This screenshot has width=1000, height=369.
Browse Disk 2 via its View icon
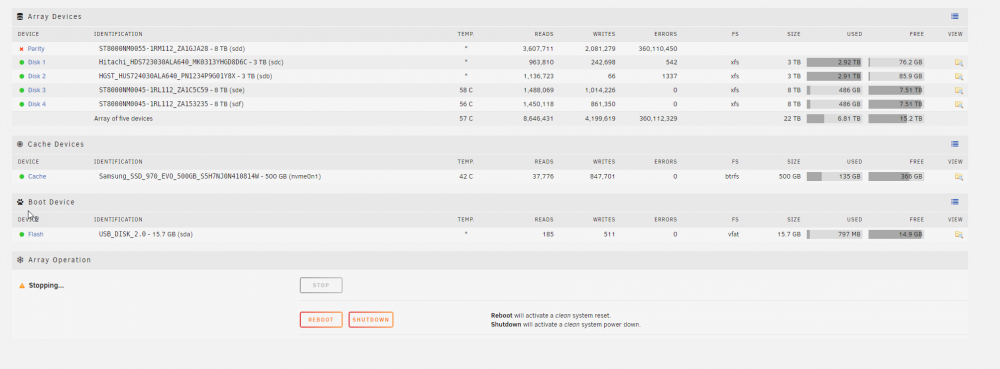click(x=958, y=76)
